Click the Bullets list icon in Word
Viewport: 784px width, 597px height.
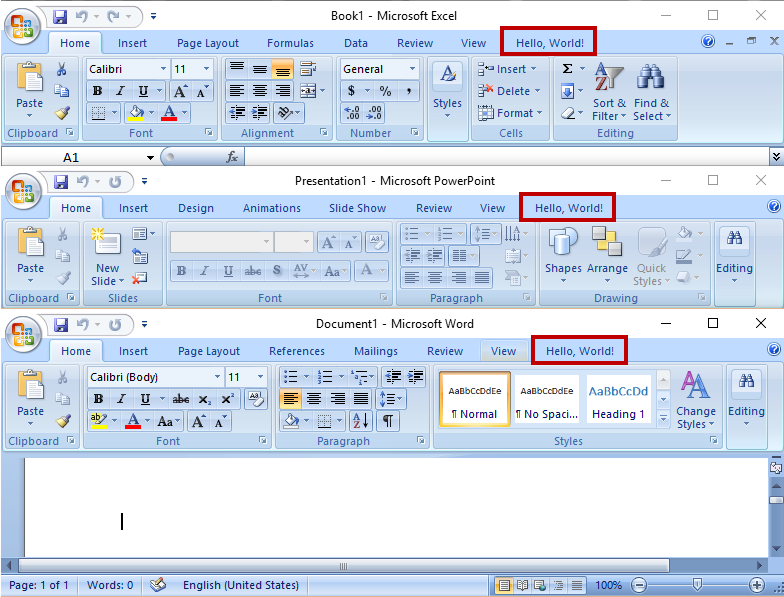pos(290,376)
